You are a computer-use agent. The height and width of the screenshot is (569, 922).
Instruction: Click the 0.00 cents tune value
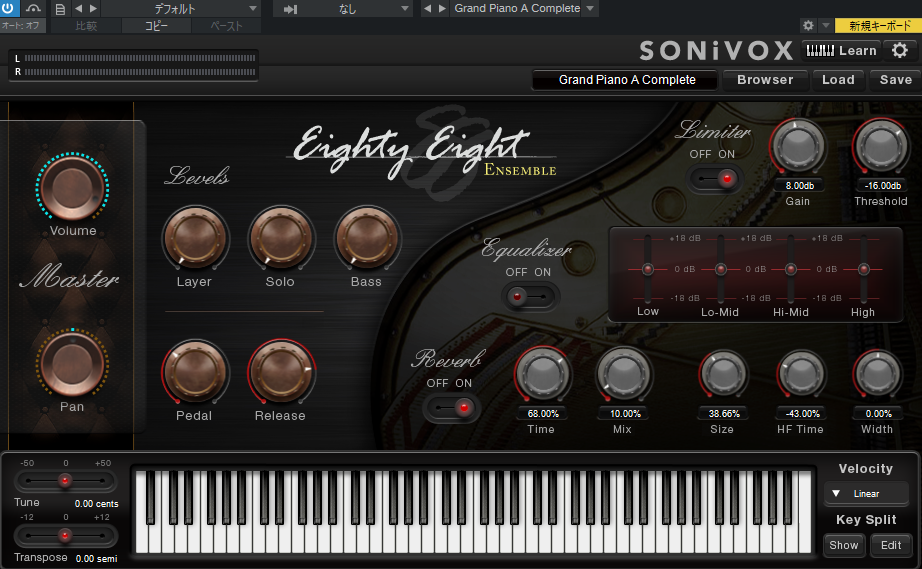click(96, 504)
